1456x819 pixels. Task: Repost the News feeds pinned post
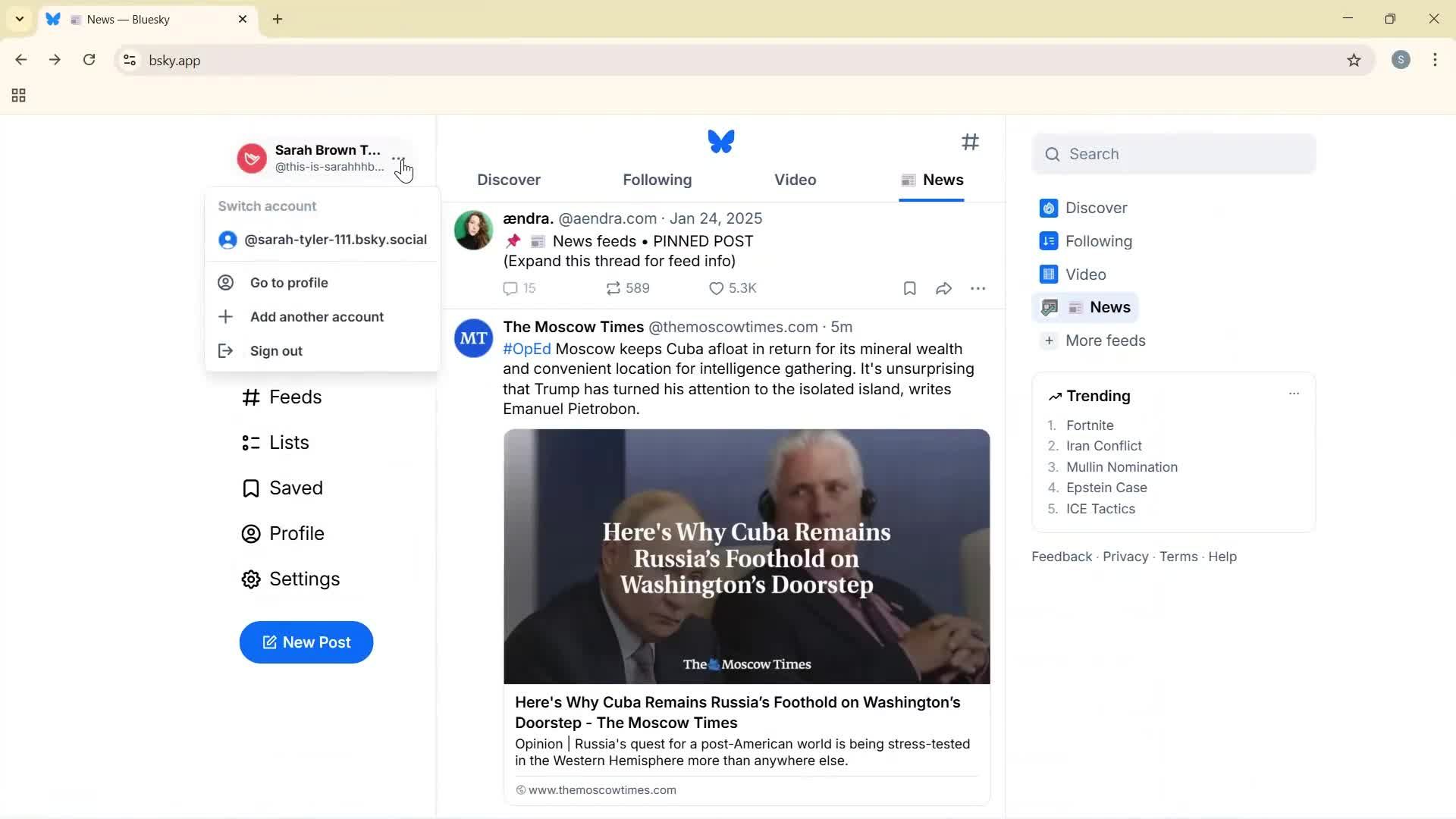pos(628,288)
